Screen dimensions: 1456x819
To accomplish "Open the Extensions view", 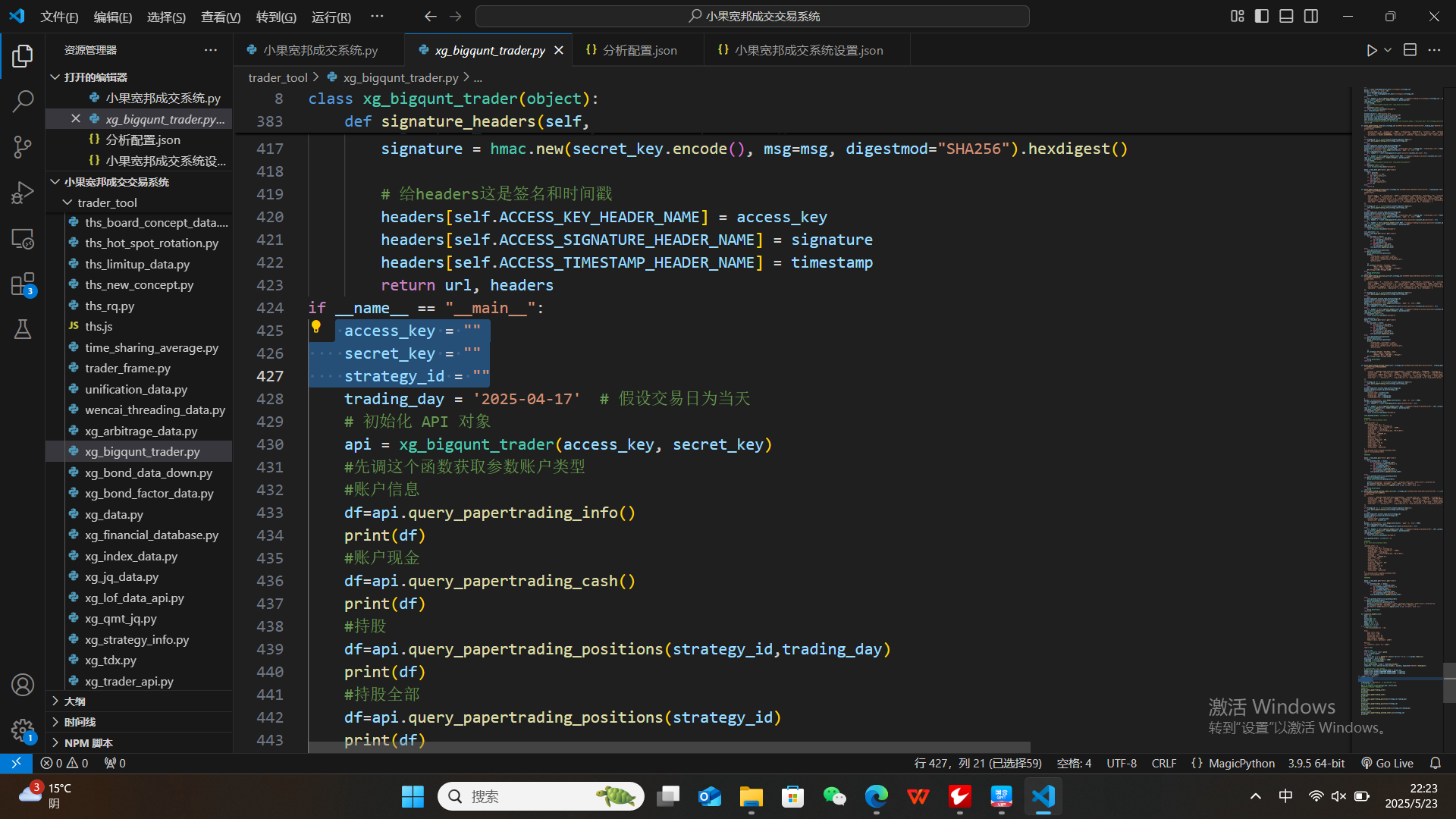I will [23, 285].
